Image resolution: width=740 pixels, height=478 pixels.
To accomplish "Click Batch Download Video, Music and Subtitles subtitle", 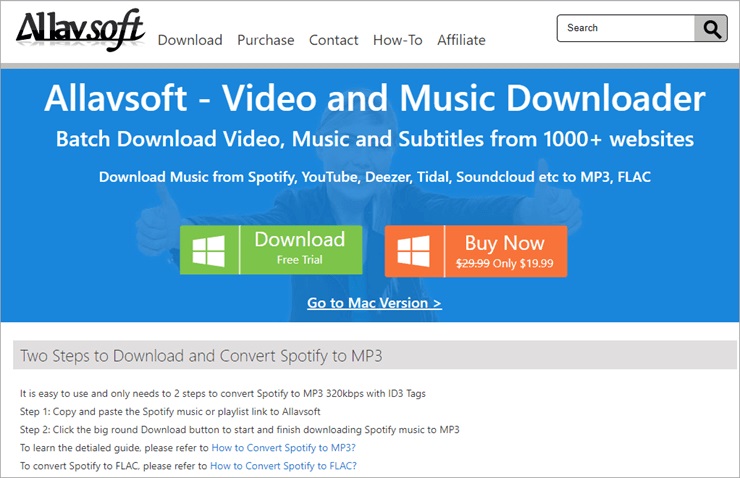I will [375, 139].
